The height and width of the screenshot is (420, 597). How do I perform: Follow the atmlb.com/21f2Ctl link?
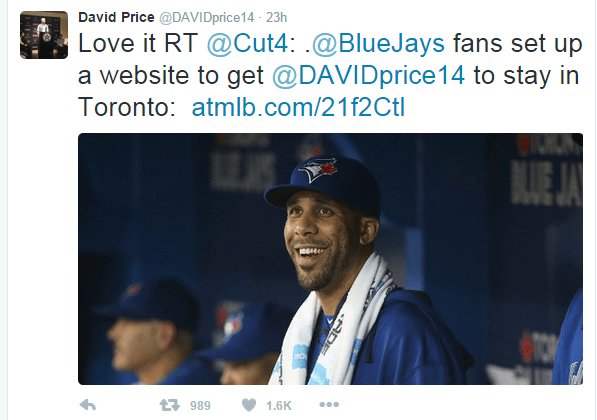(298, 107)
